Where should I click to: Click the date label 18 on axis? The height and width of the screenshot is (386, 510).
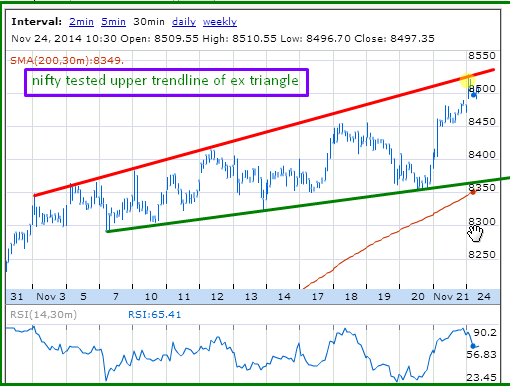(x=351, y=296)
